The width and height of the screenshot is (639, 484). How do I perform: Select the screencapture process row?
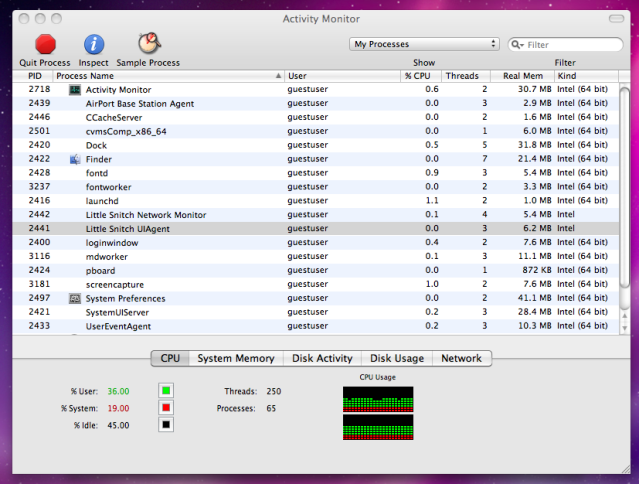(316, 284)
